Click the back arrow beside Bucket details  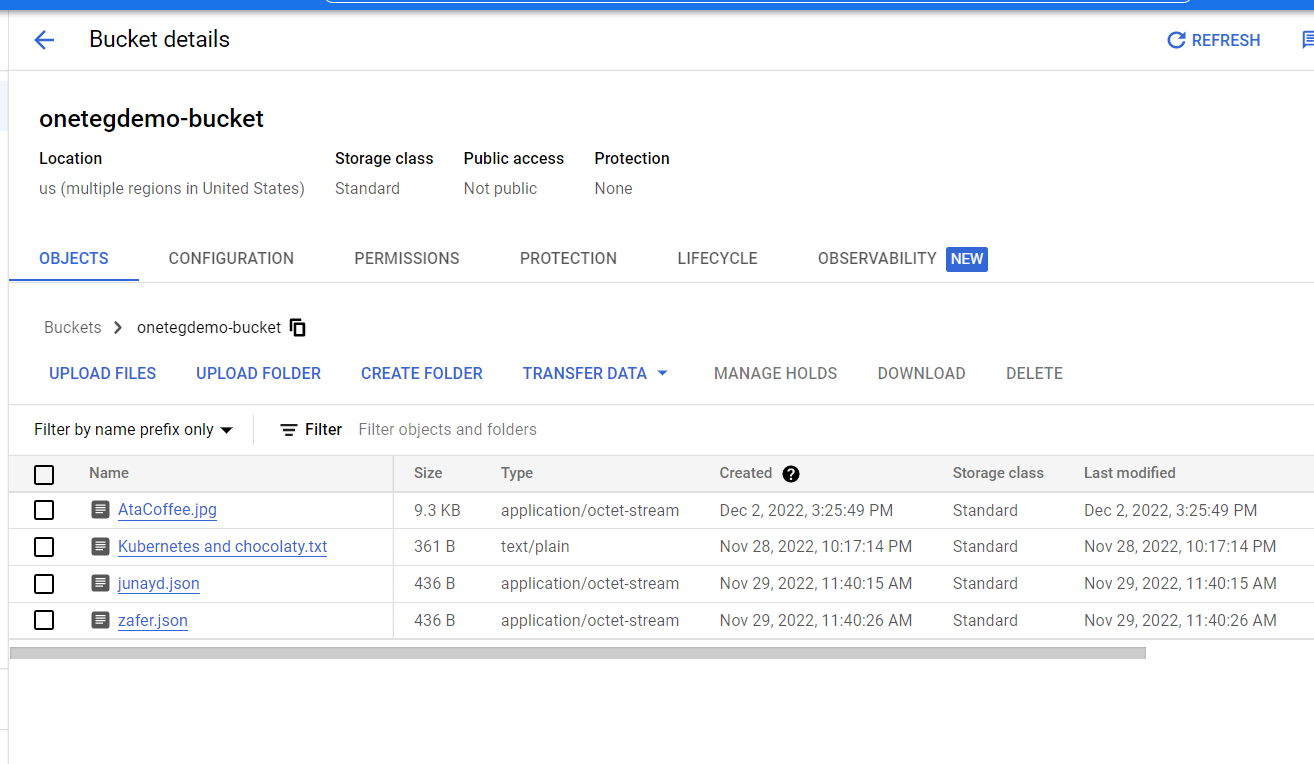44,40
